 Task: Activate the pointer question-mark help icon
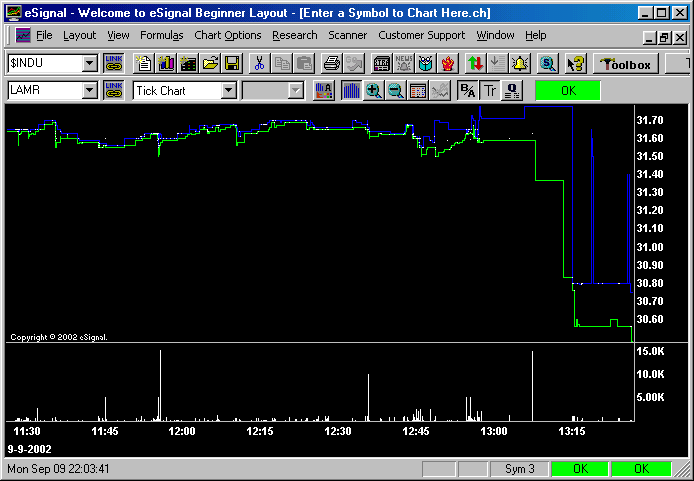575,63
